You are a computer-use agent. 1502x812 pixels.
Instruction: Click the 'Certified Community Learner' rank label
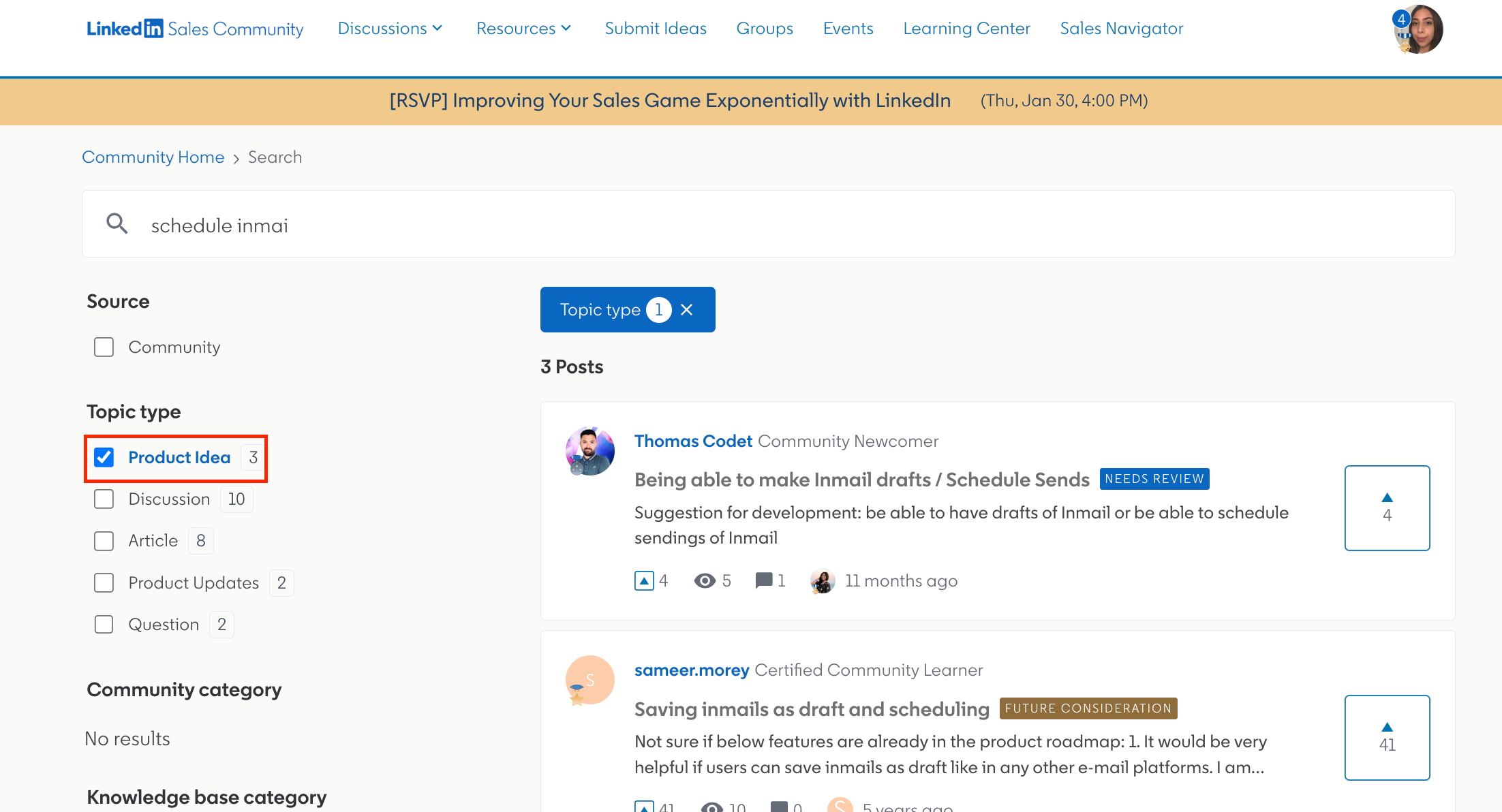[x=869, y=670]
